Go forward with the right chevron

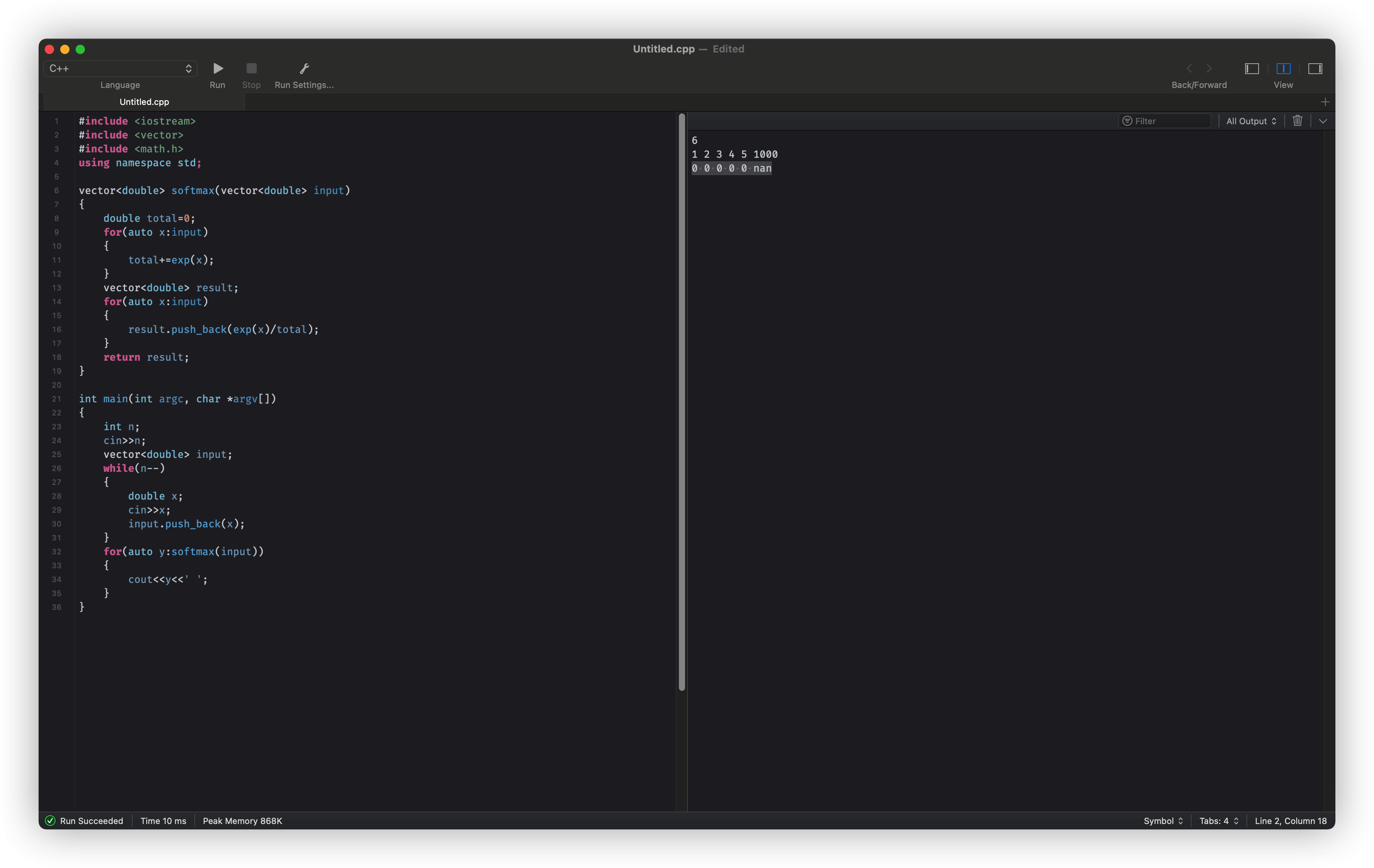point(1209,68)
